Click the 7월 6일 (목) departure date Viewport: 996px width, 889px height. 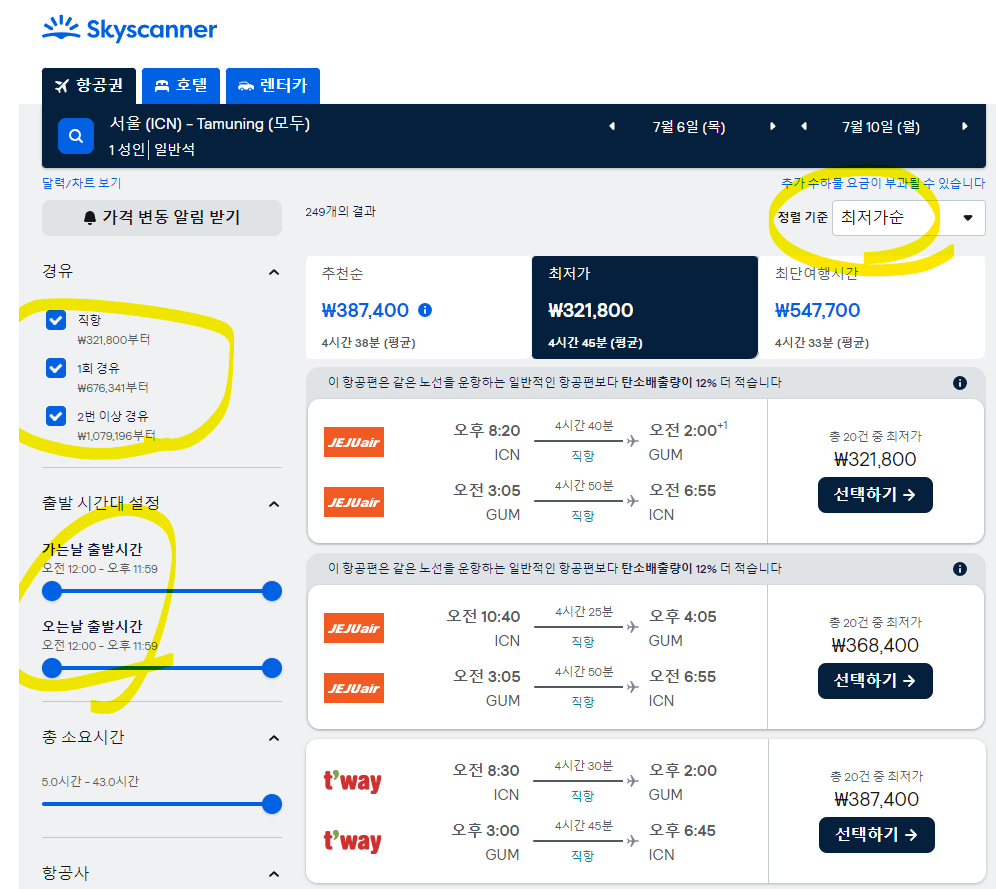[689, 127]
